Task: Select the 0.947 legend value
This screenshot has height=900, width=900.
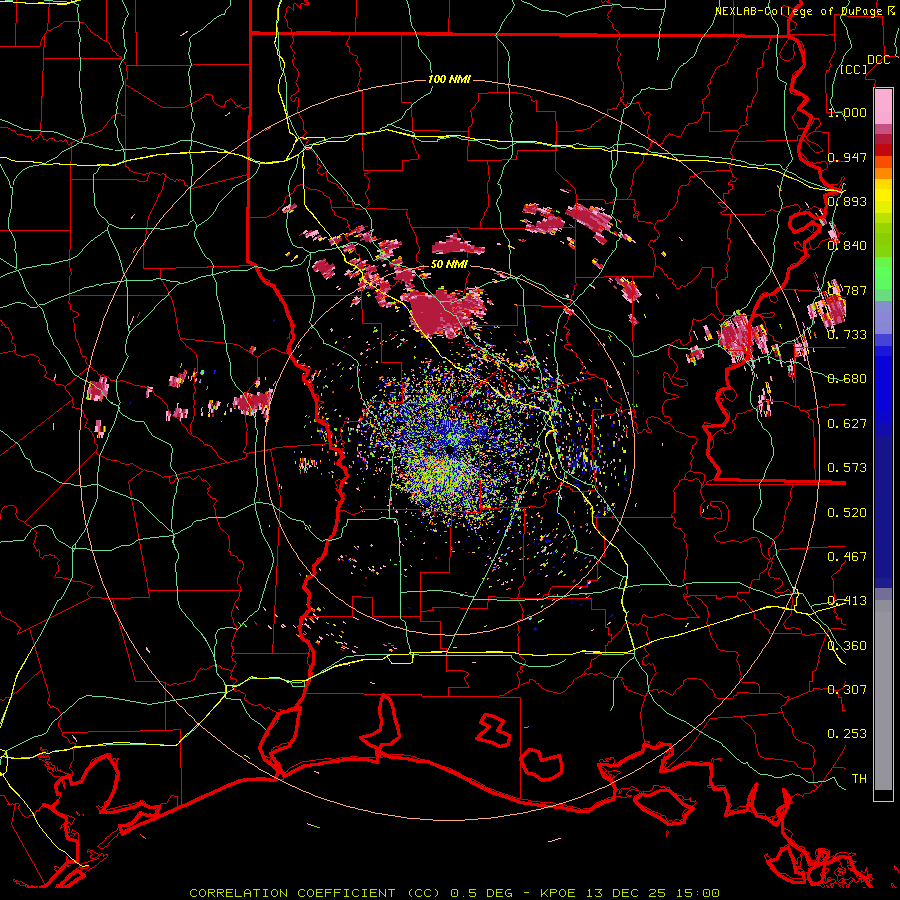Action: [847, 157]
